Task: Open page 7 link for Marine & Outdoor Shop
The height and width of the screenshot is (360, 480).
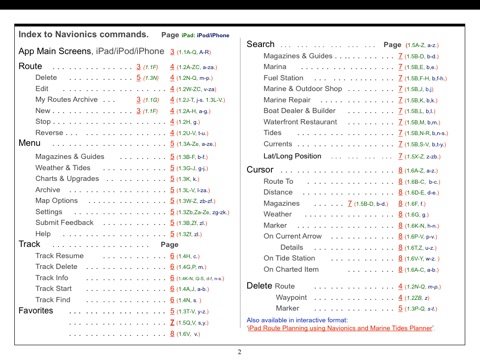Action: tap(400, 89)
